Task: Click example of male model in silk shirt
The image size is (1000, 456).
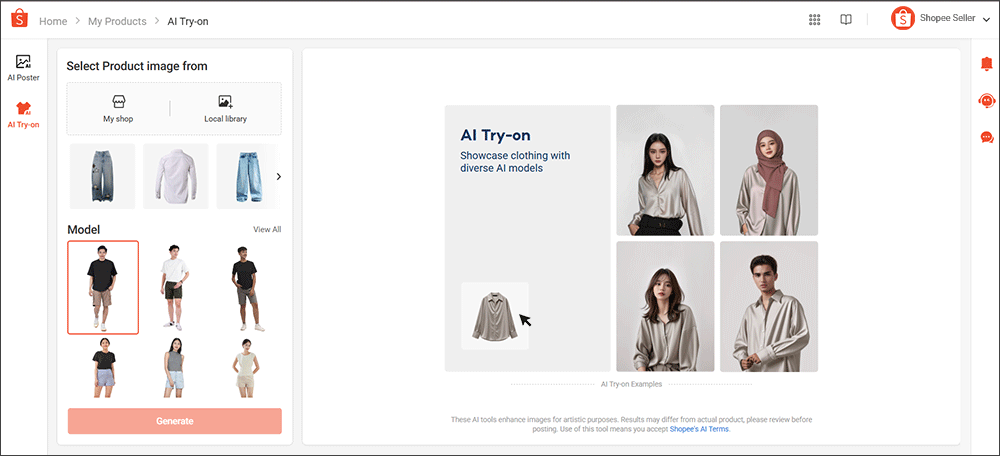Action: (x=769, y=306)
